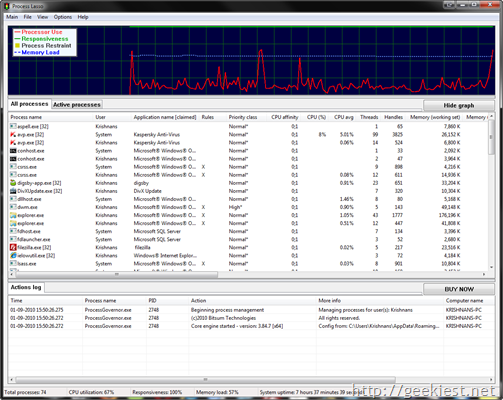Image resolution: width=503 pixels, height=400 pixels.
Task: Click the BUY NOW button
Action: 459,289
